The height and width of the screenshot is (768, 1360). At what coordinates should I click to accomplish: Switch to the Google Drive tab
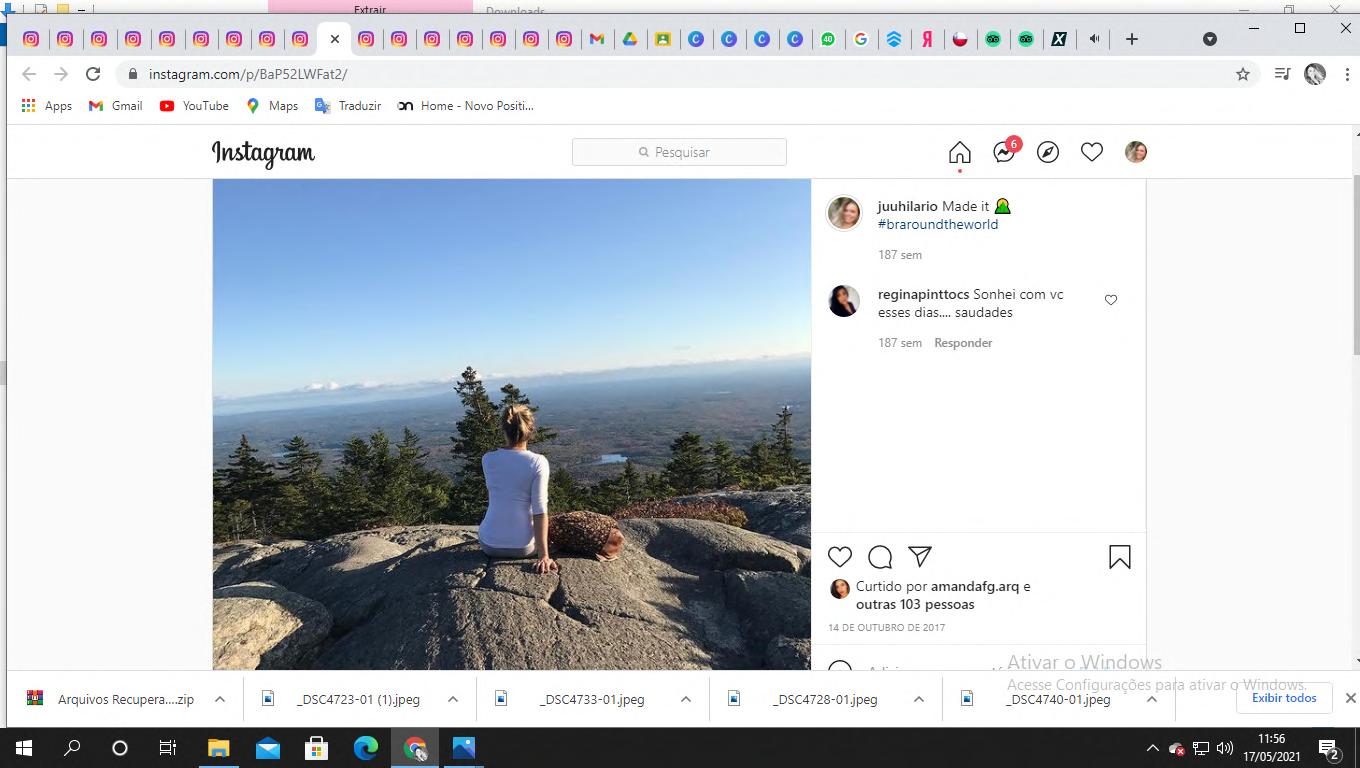[630, 39]
